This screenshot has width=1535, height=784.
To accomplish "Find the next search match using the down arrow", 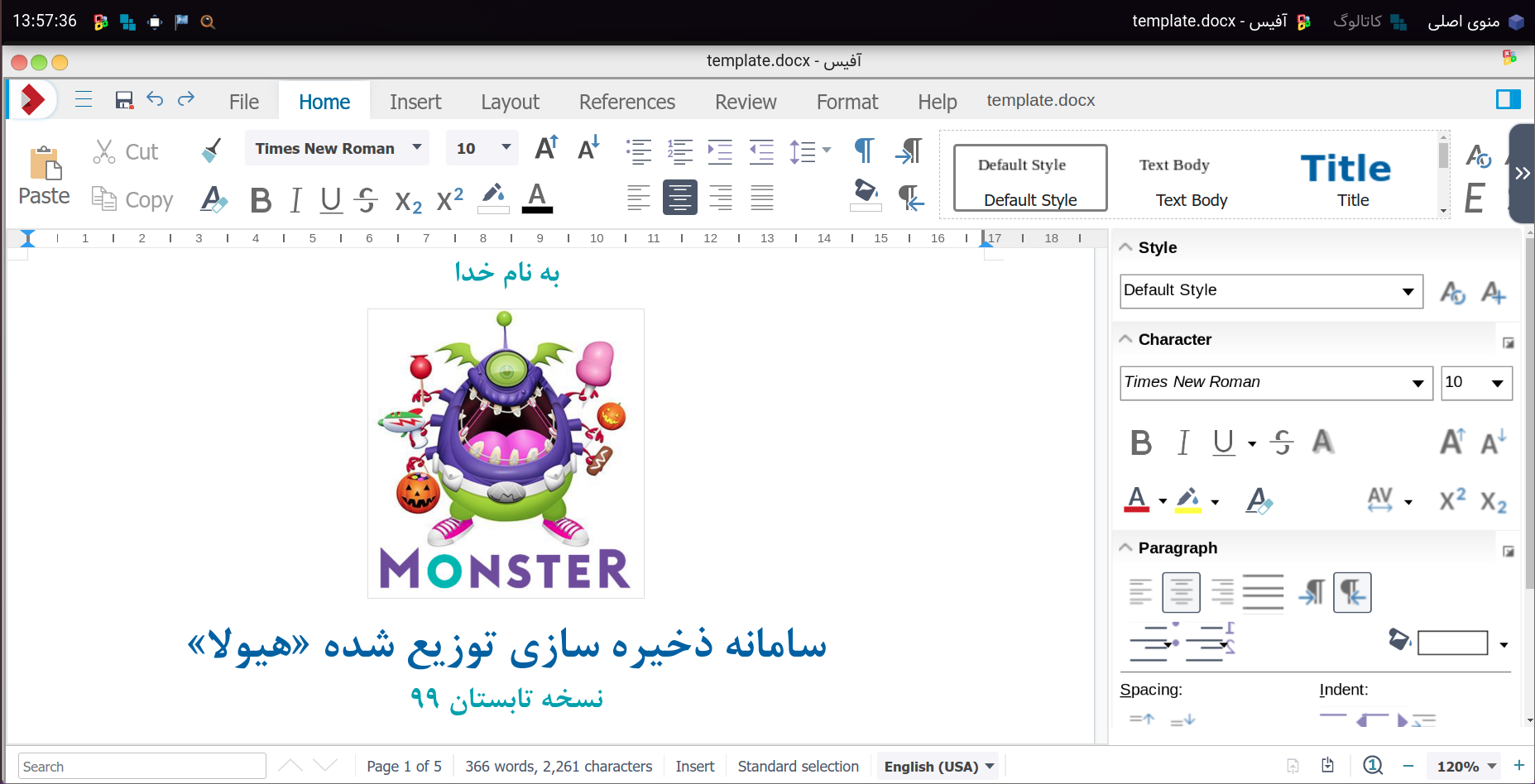I will pos(325,766).
